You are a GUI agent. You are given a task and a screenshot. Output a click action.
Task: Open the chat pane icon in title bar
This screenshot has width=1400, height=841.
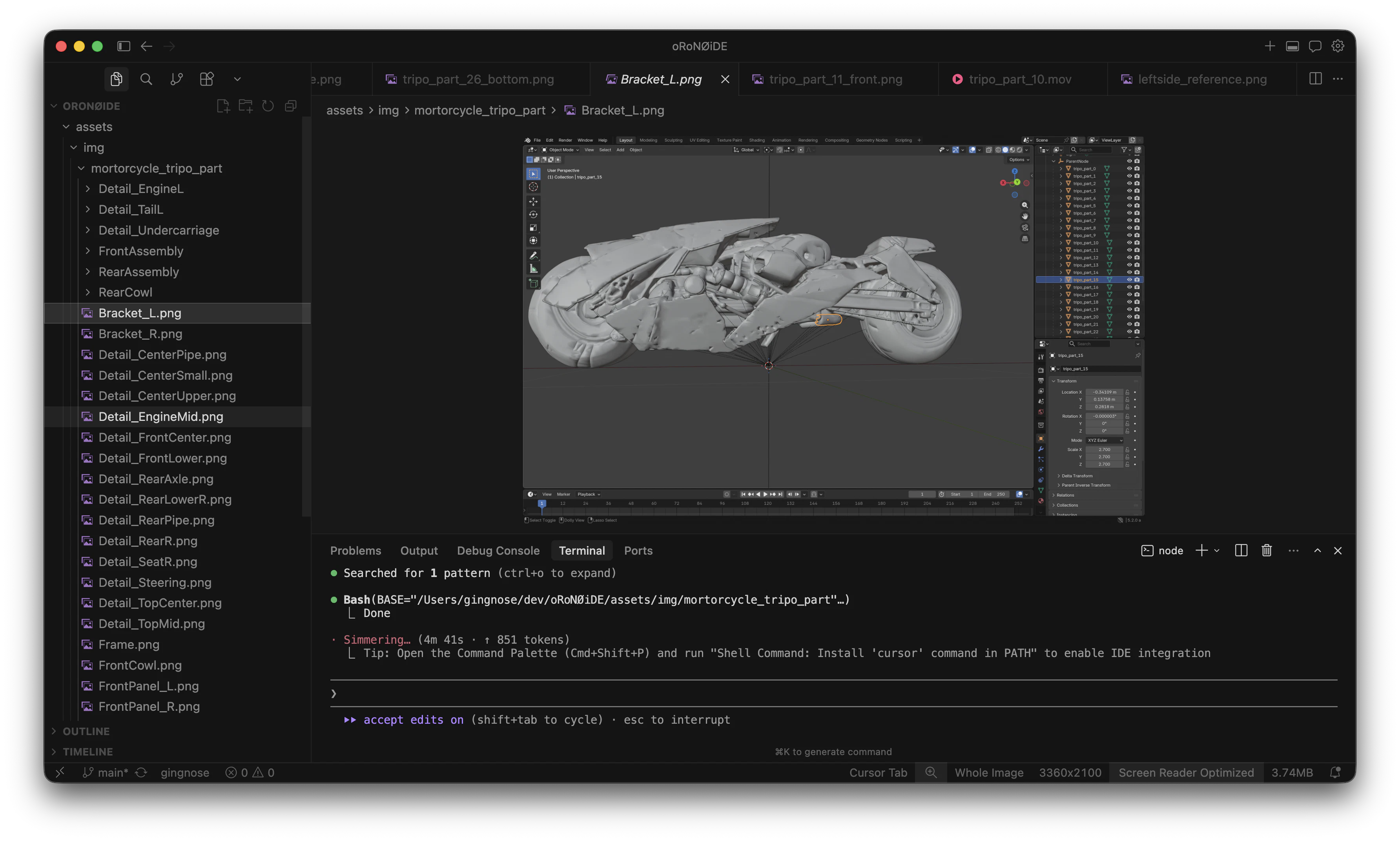pyautogui.click(x=1315, y=46)
